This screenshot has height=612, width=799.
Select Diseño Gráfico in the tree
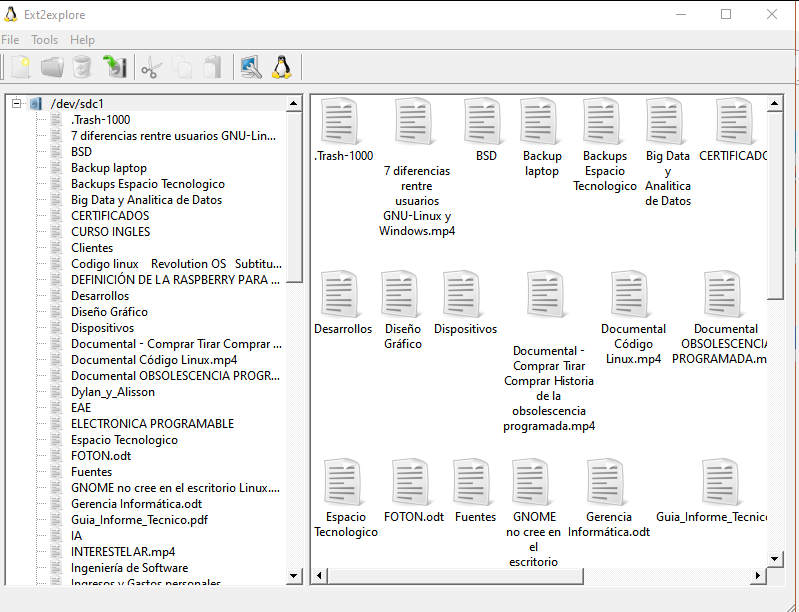pos(109,312)
